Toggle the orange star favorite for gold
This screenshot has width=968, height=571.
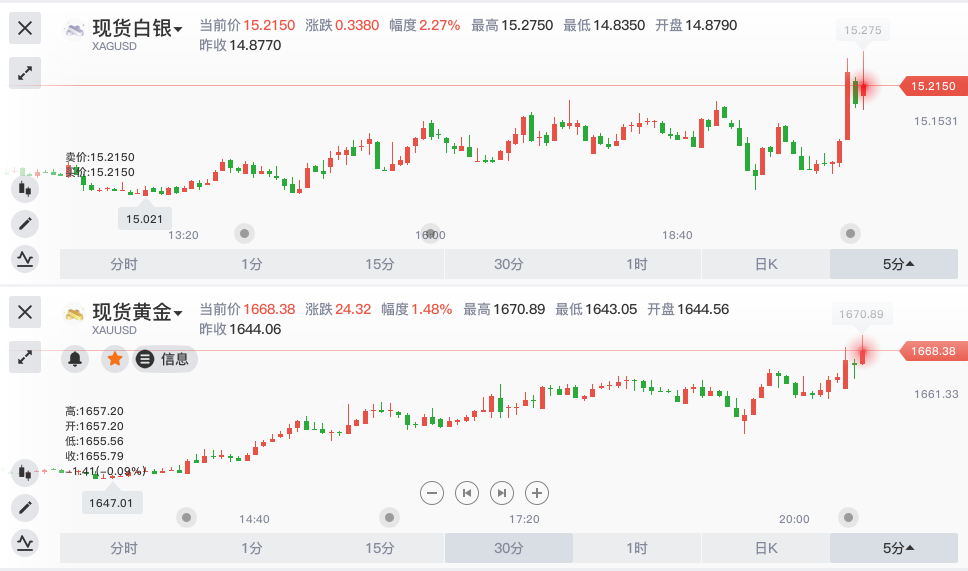point(115,359)
